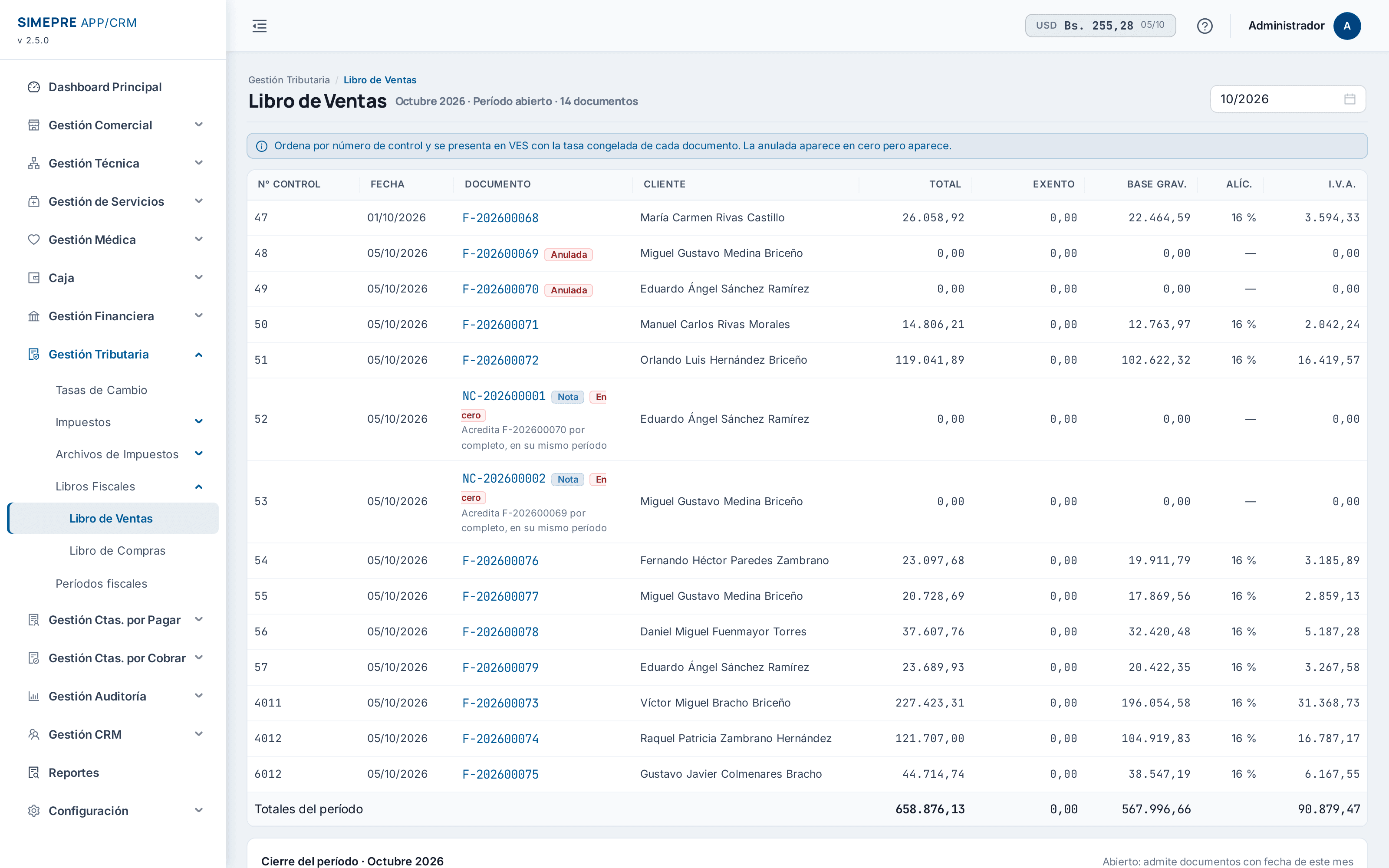Open help via the question mark icon
Screen dimensions: 1389x868
coord(1205,26)
